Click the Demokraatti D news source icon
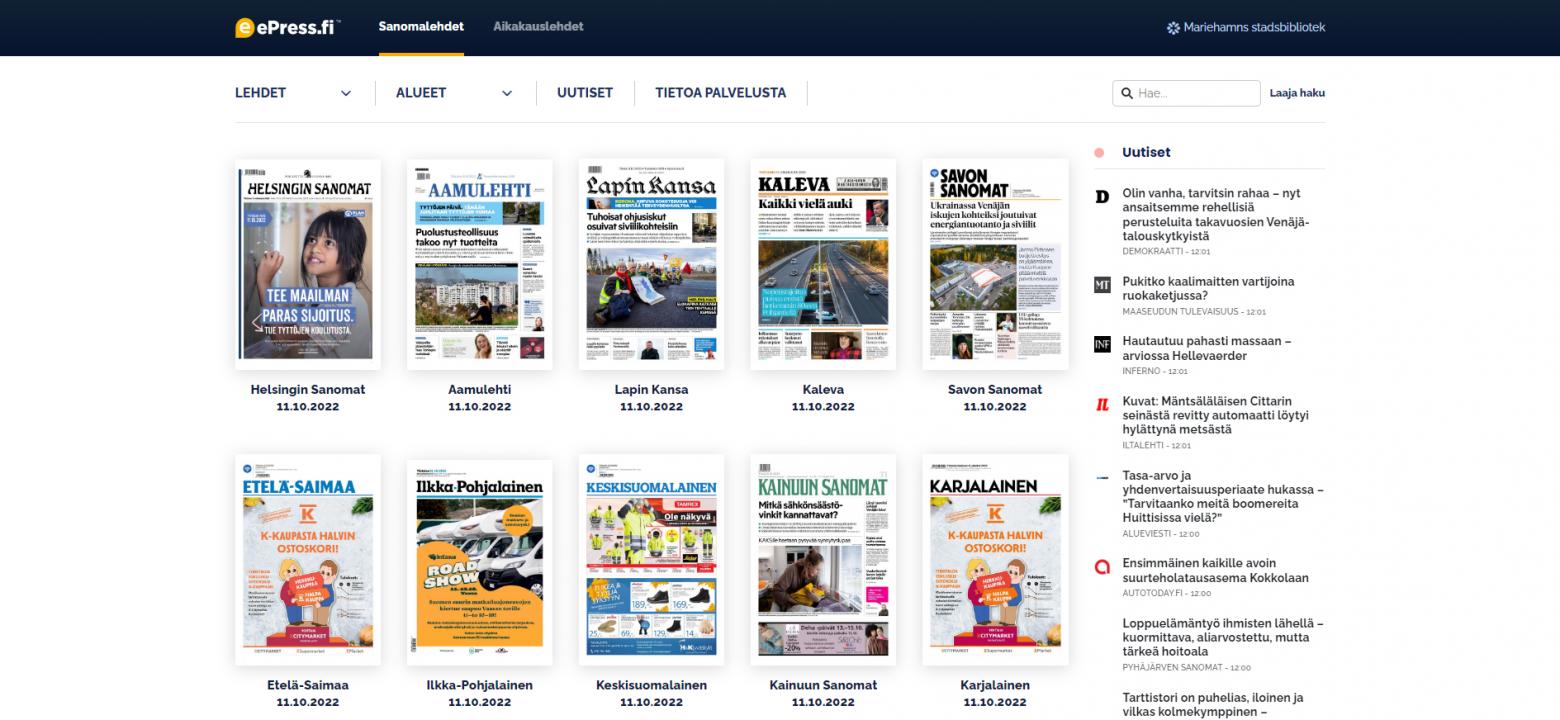 [x=1102, y=197]
